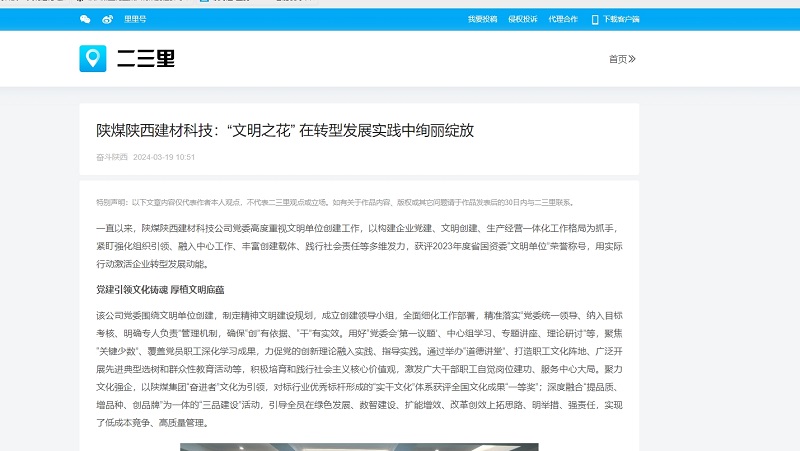Click the phone icon beside 下载客户端
Image resolution: width=800 pixels, height=451 pixels.
595,20
